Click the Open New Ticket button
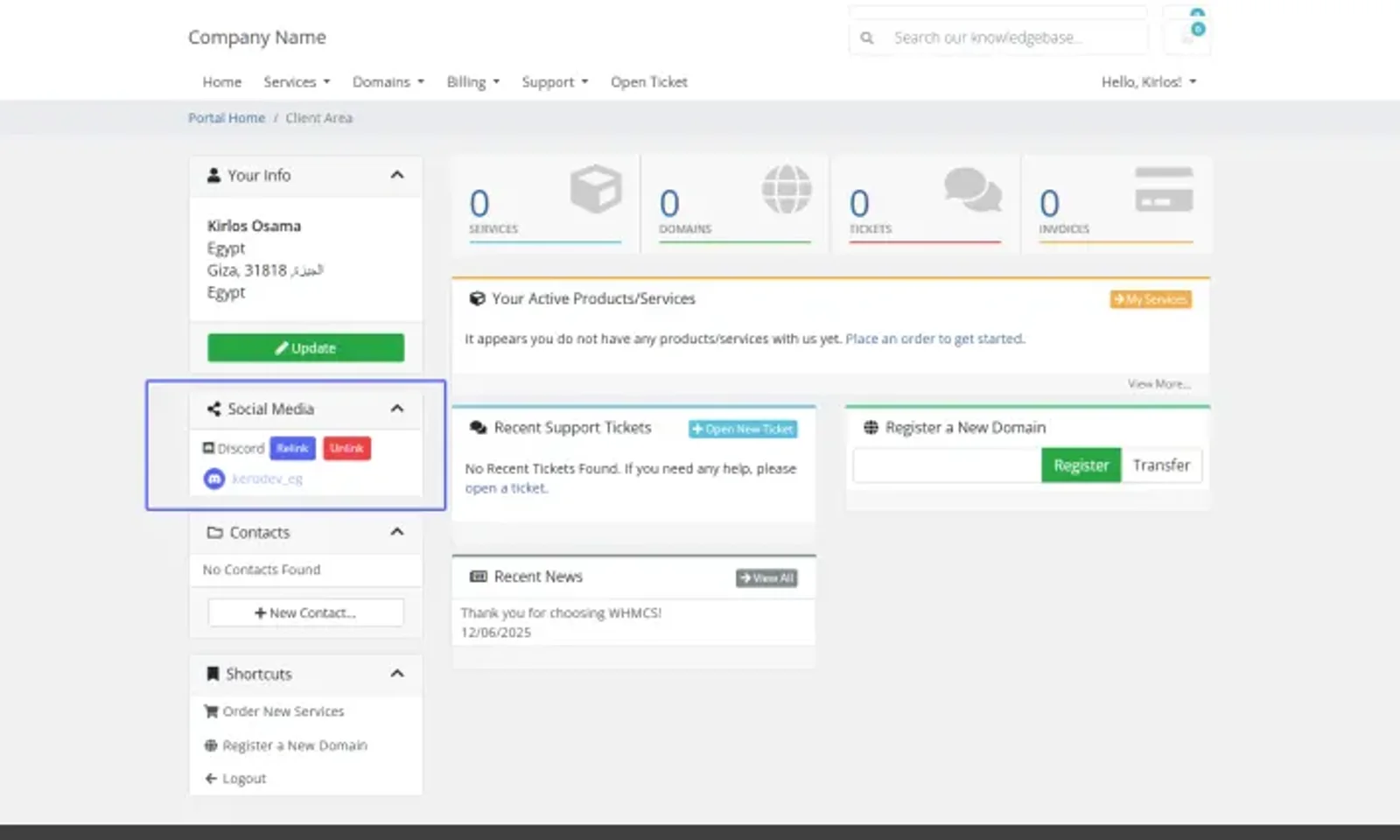The image size is (1400, 840). click(743, 429)
